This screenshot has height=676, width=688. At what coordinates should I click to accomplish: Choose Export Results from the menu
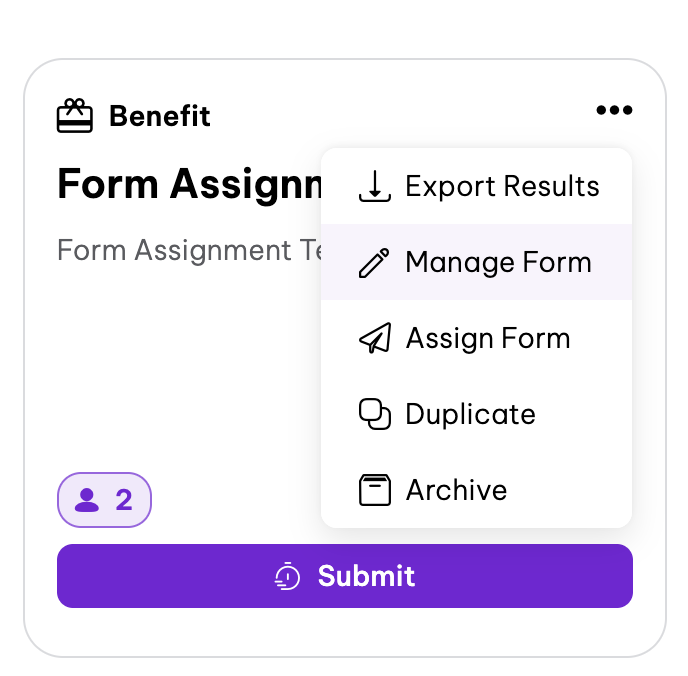coord(502,187)
